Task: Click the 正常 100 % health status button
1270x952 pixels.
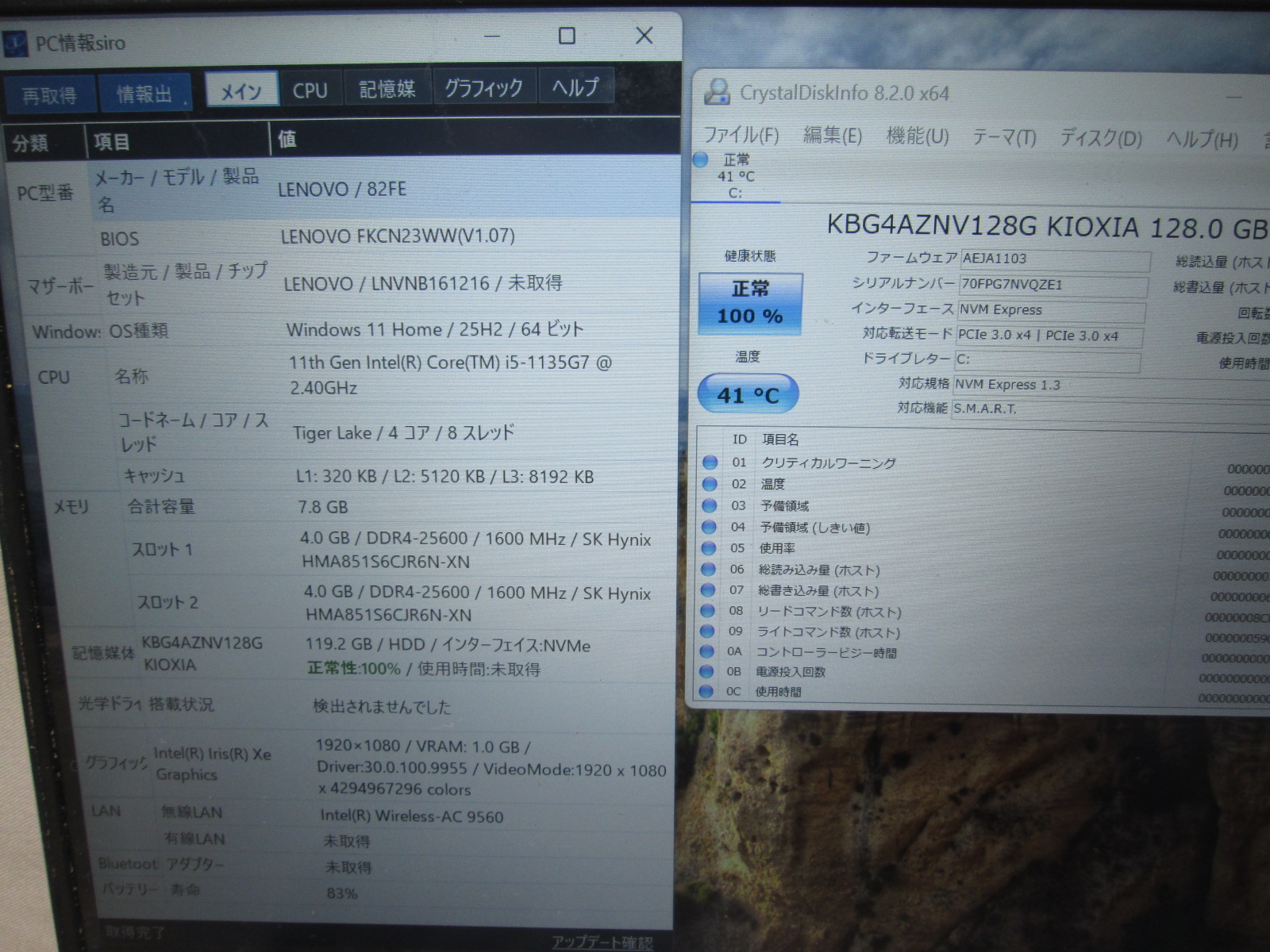Action: [750, 303]
